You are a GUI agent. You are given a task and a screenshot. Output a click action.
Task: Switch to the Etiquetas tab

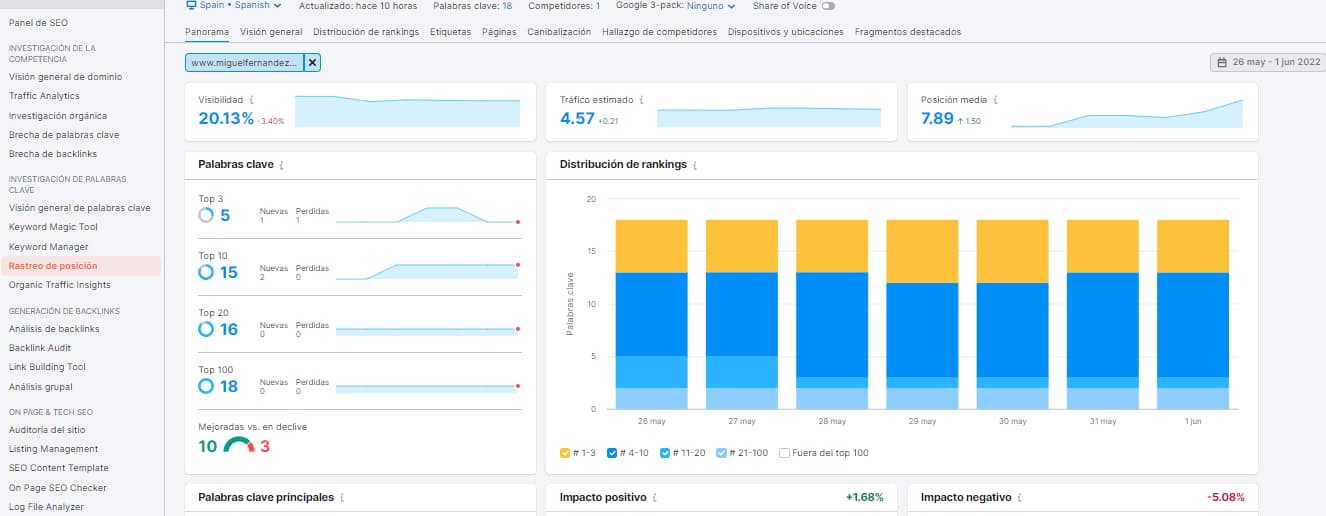point(450,32)
